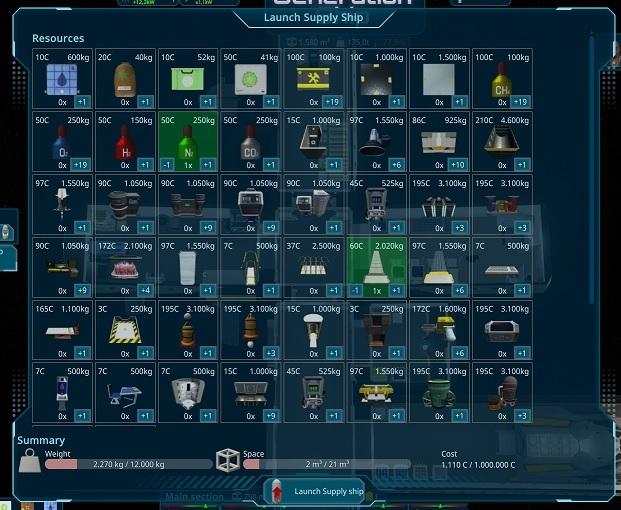
Task: Add O2 bottles with its +19 button
Action: click(x=80, y=165)
